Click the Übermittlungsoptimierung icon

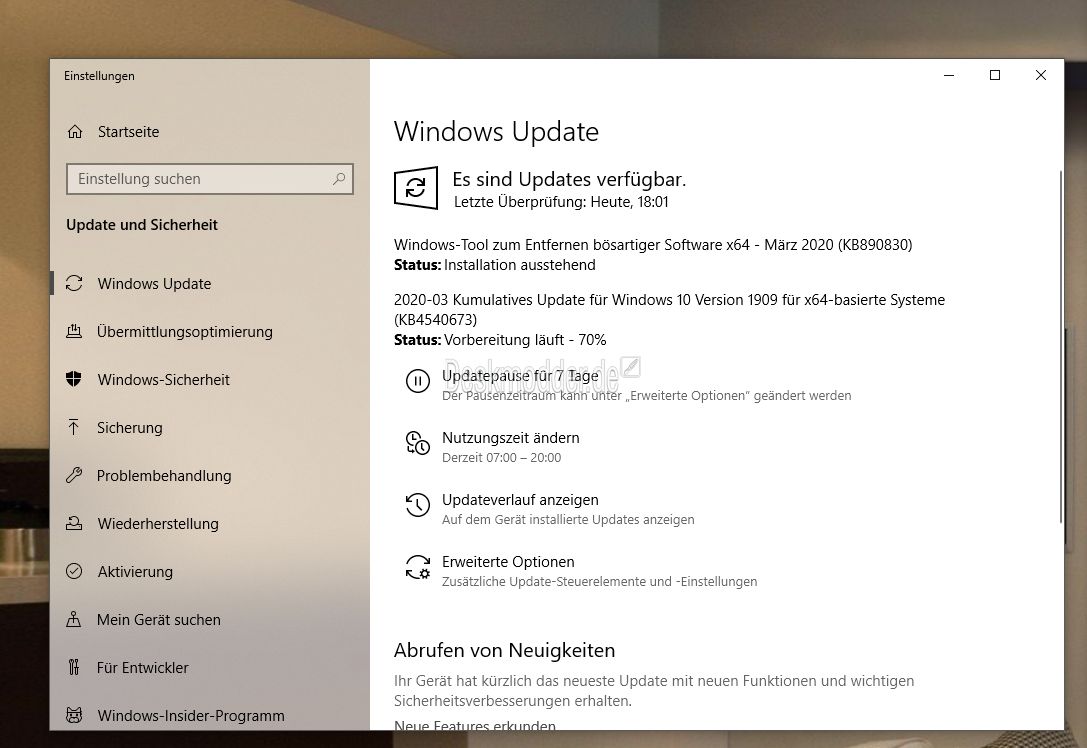coord(73,331)
